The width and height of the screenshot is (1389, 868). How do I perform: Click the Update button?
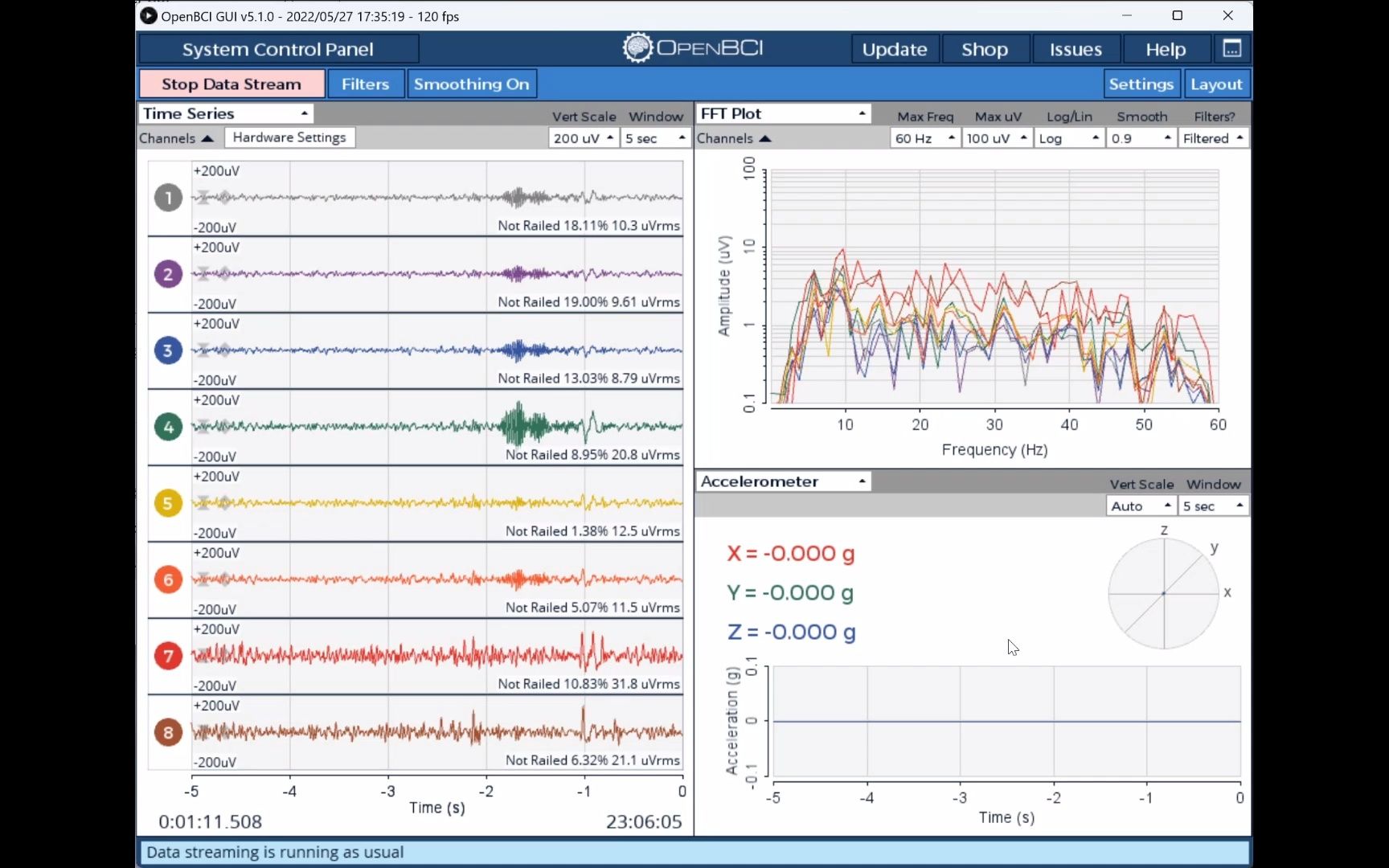[x=895, y=49]
